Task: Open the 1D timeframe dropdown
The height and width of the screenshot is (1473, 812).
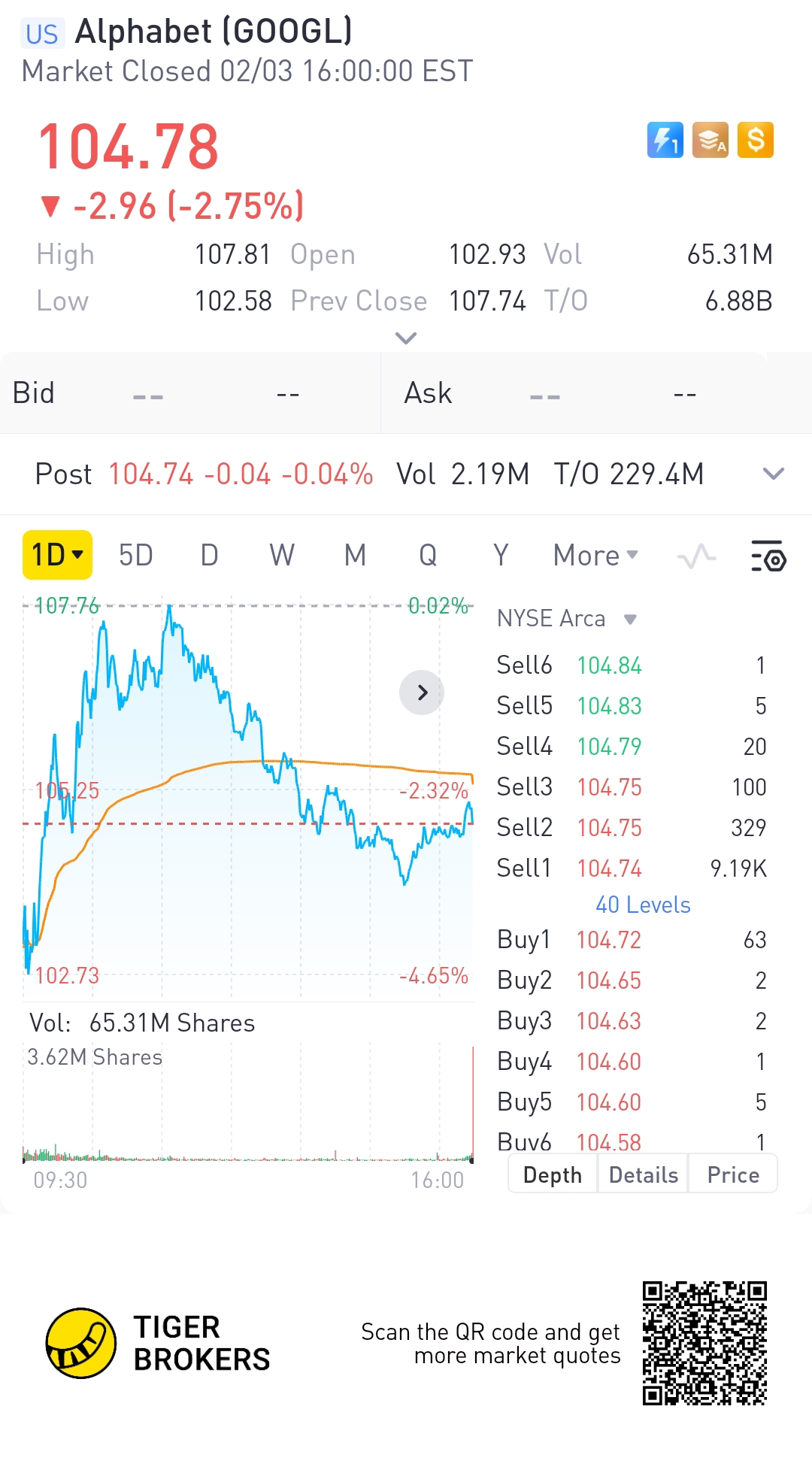Action: (57, 555)
